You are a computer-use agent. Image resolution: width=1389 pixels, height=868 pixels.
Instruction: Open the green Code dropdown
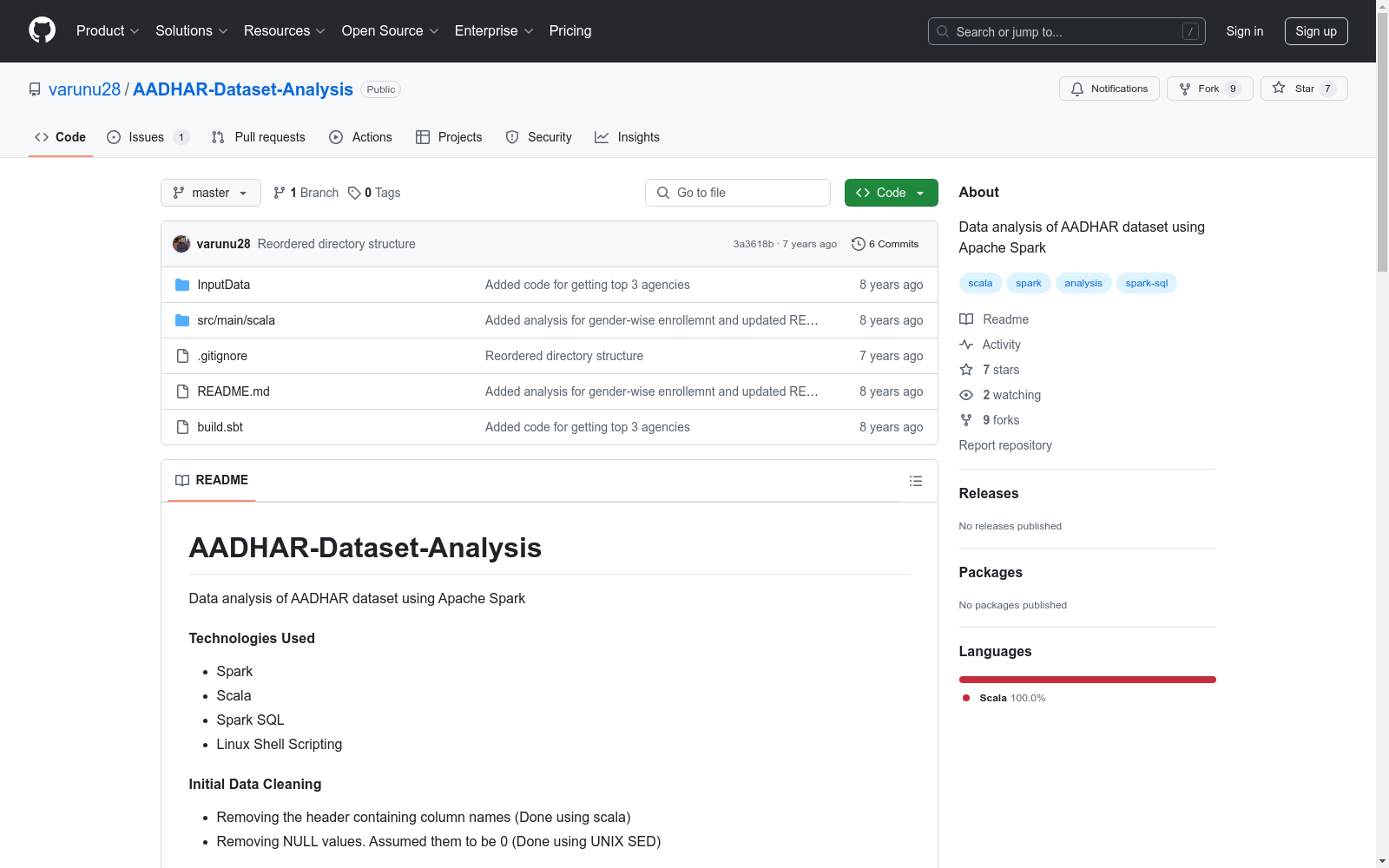coord(892,193)
